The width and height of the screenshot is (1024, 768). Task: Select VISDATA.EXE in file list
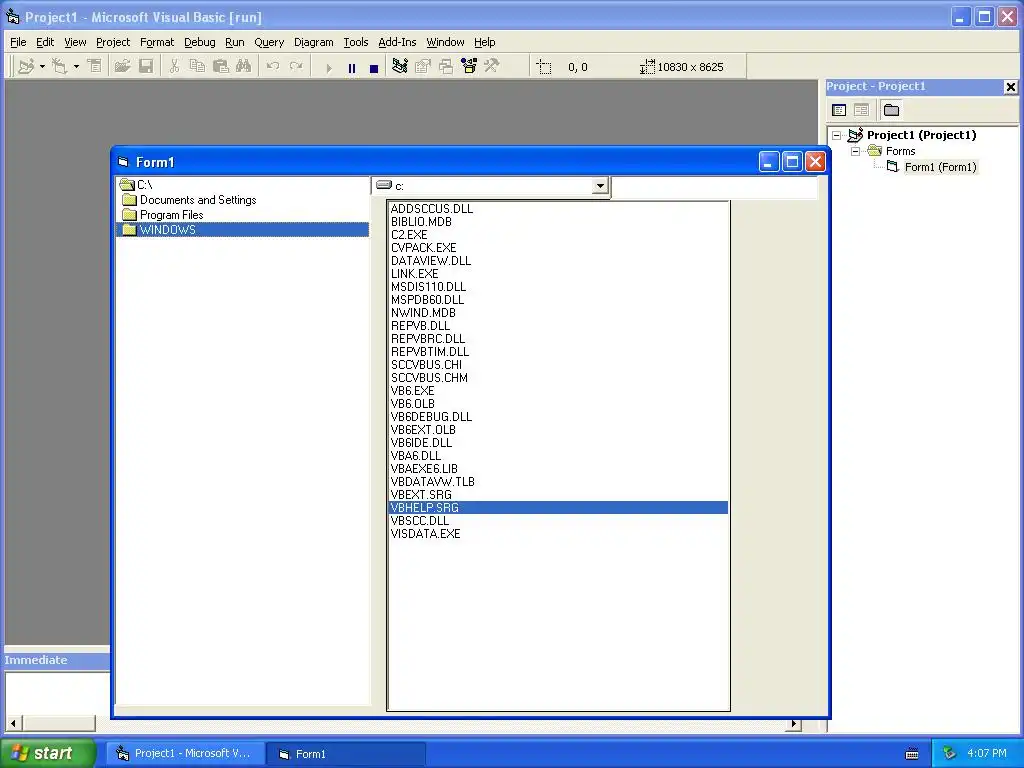tap(558, 534)
